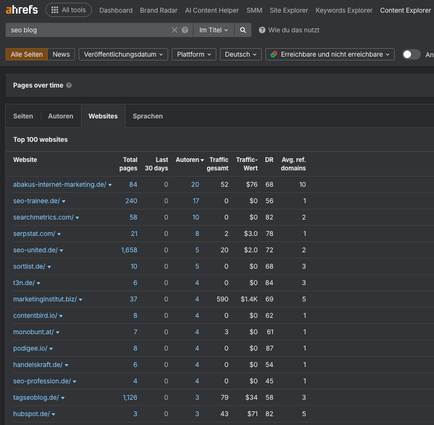Open Veröffentlichungsdatum dropdown
434x425 pixels.
(x=123, y=54)
